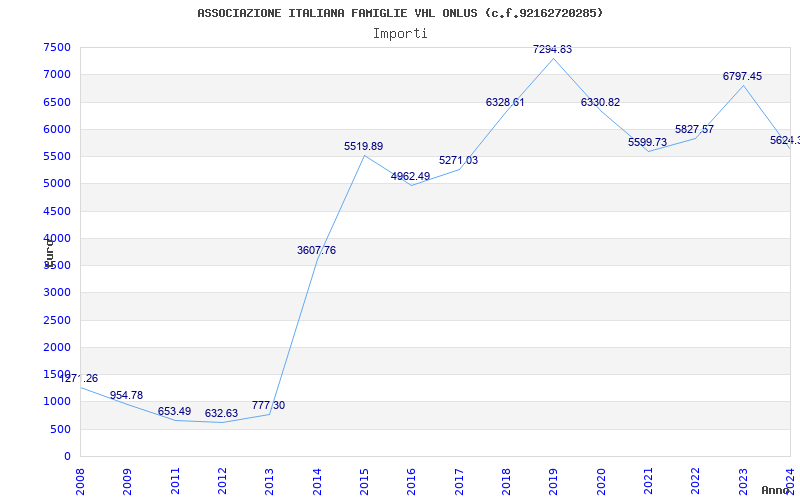Click the 5000 y-axis tick label
Image resolution: width=800 pixels, height=500 pixels.
pos(57,184)
